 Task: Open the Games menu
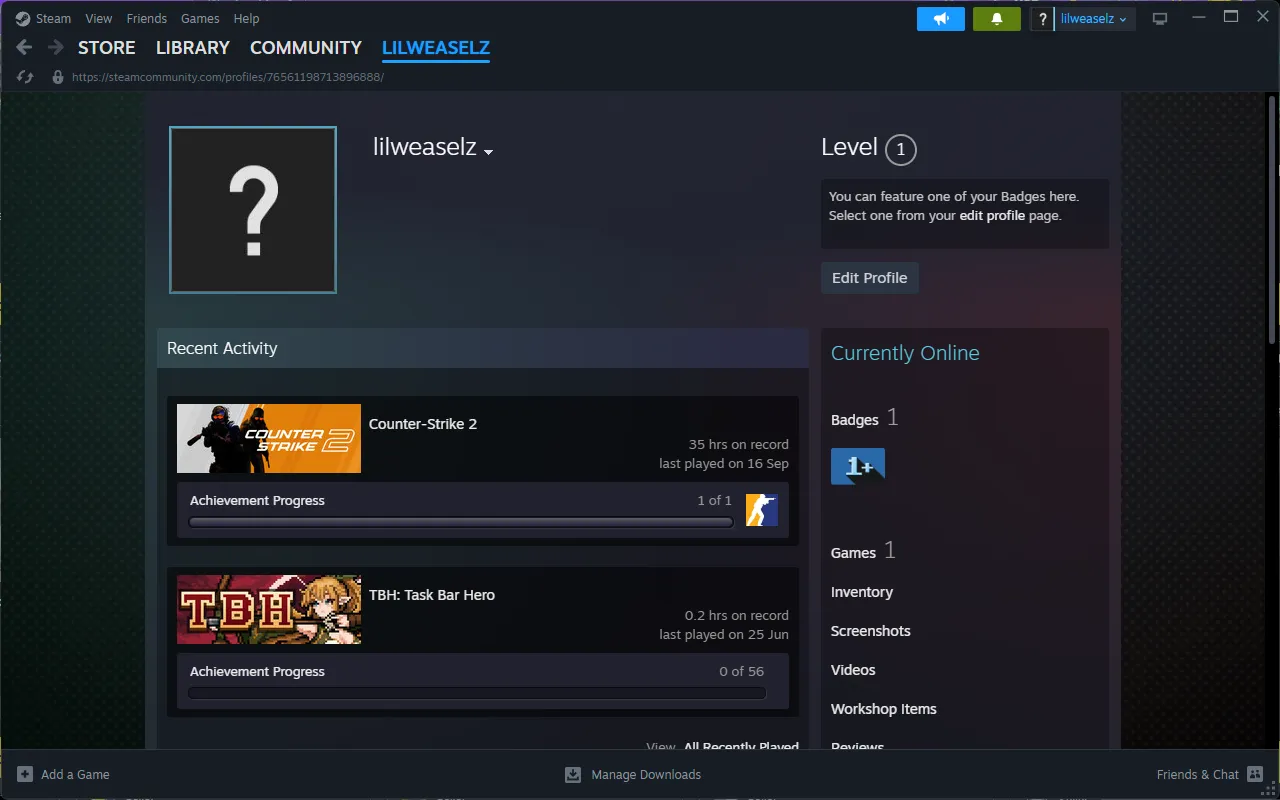200,18
